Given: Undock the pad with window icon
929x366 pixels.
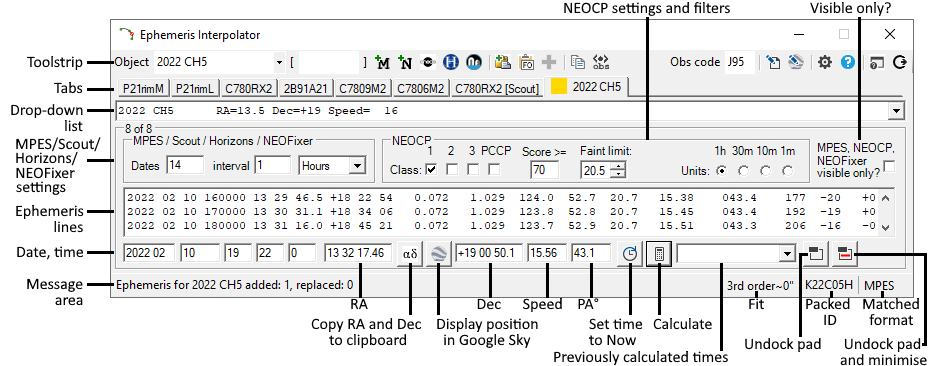Looking at the screenshot, I should point(815,253).
